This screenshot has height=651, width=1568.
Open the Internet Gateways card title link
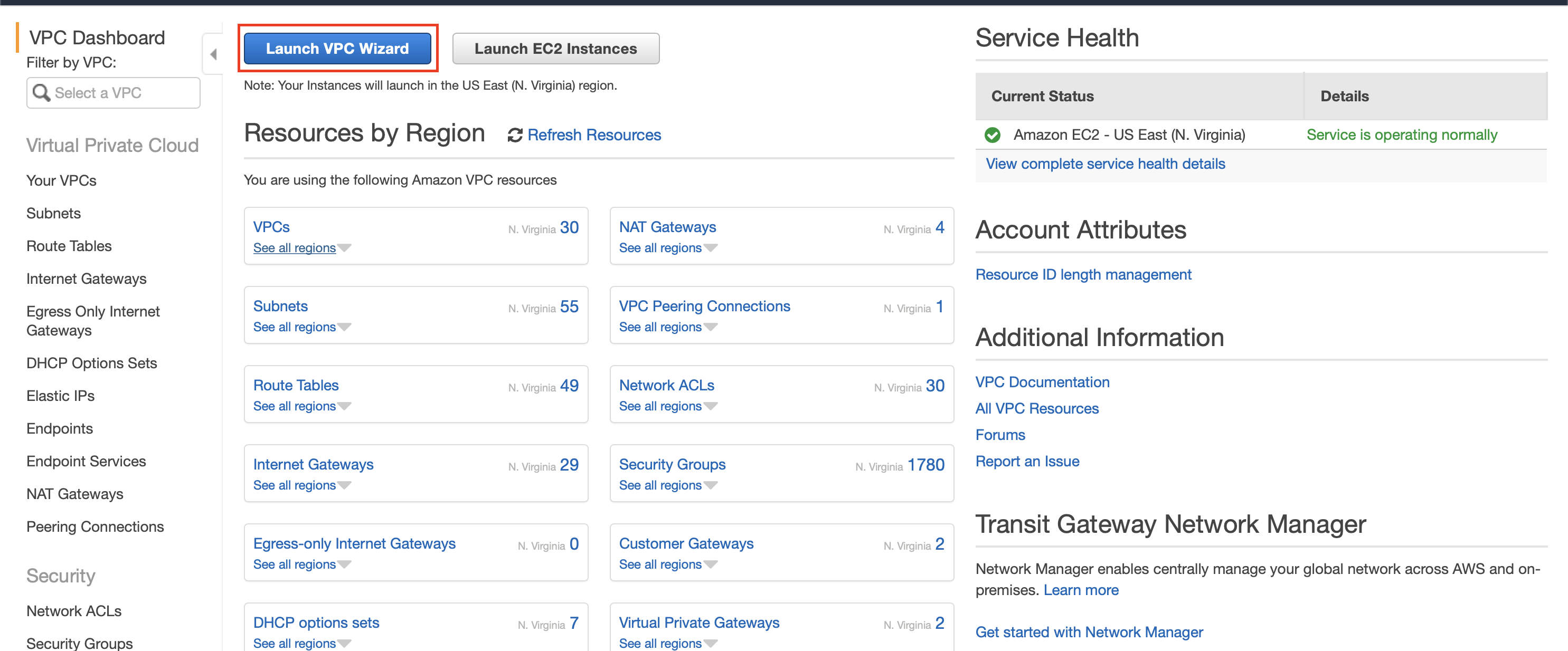click(314, 464)
